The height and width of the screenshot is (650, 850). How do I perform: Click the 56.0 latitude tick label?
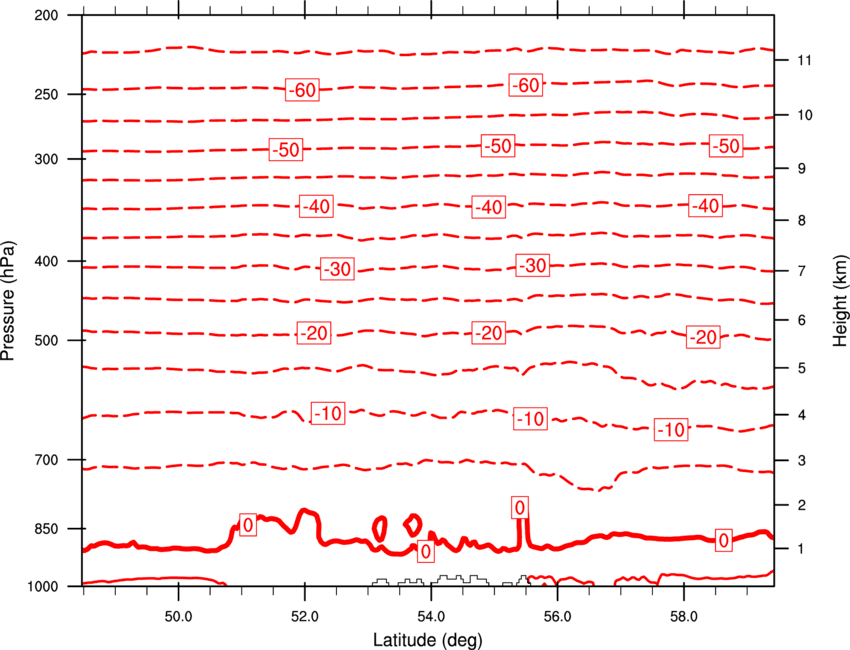tap(557, 617)
